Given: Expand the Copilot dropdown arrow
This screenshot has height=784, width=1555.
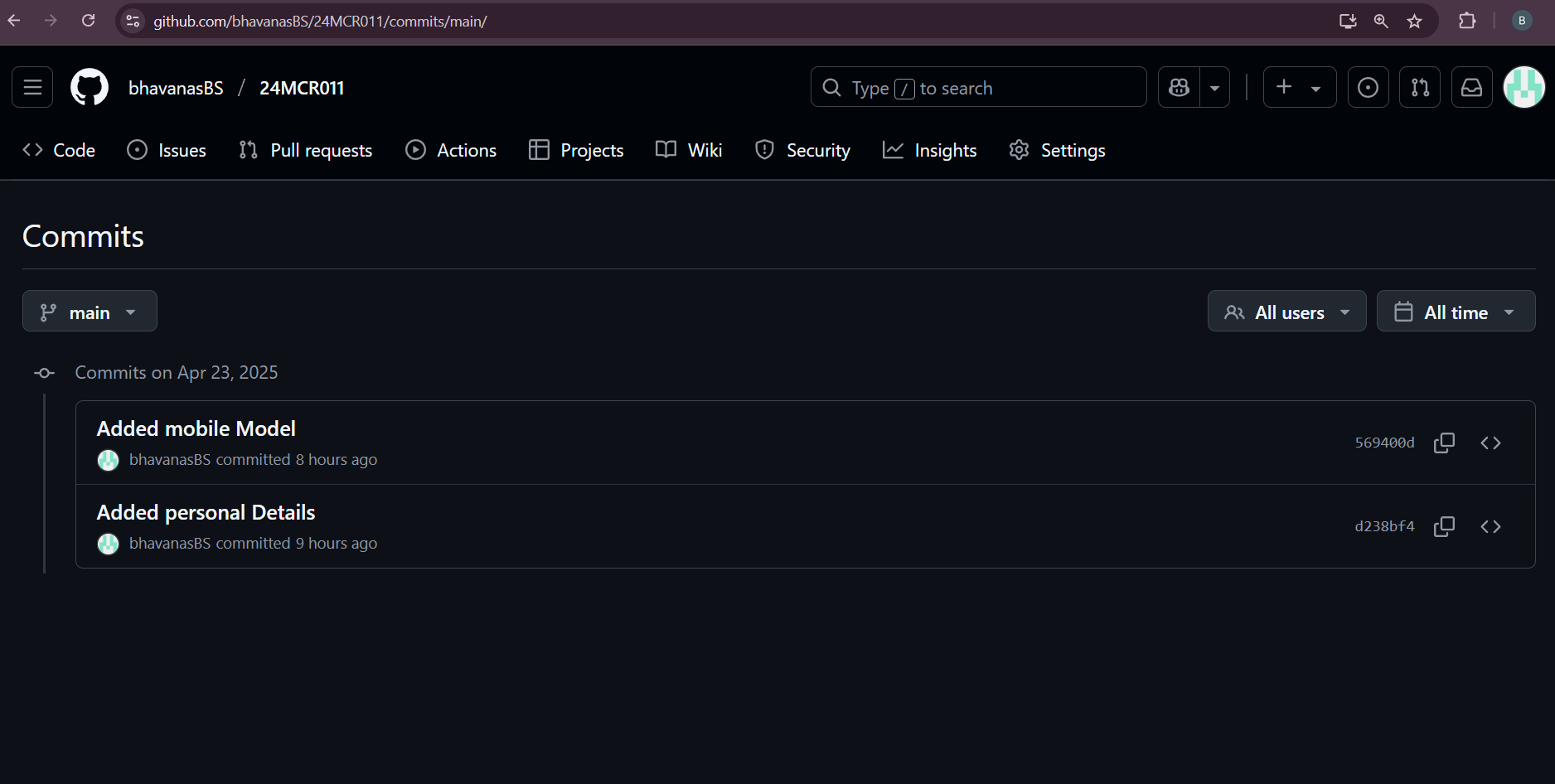Looking at the screenshot, I should tap(1215, 87).
